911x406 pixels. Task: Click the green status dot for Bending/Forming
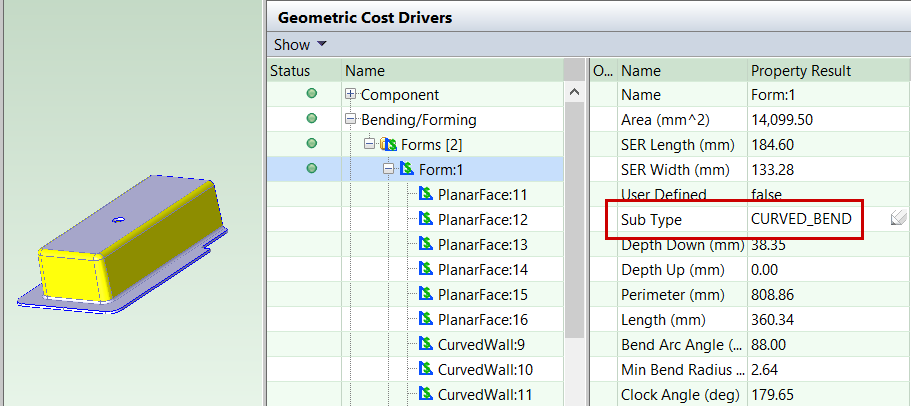pyautogui.click(x=311, y=119)
